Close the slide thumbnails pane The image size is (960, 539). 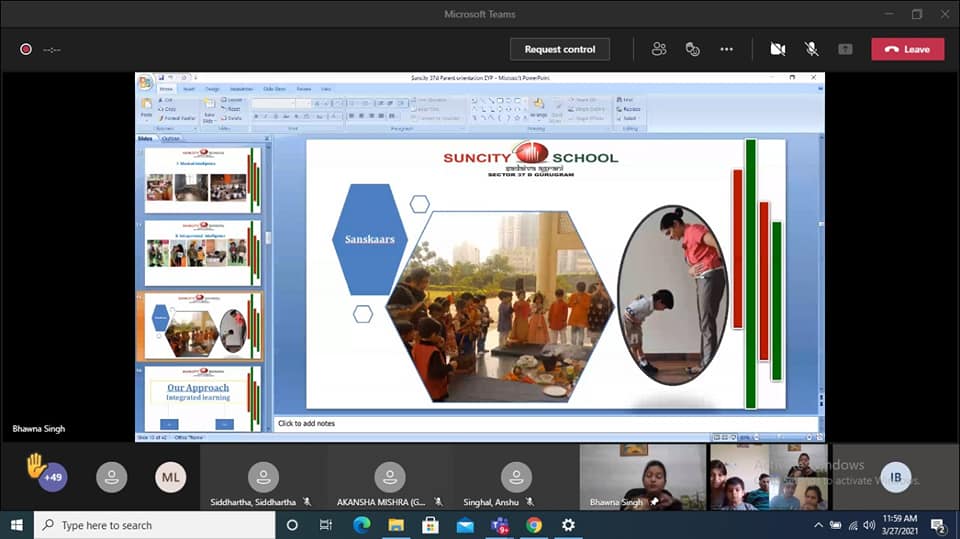pyautogui.click(x=267, y=138)
